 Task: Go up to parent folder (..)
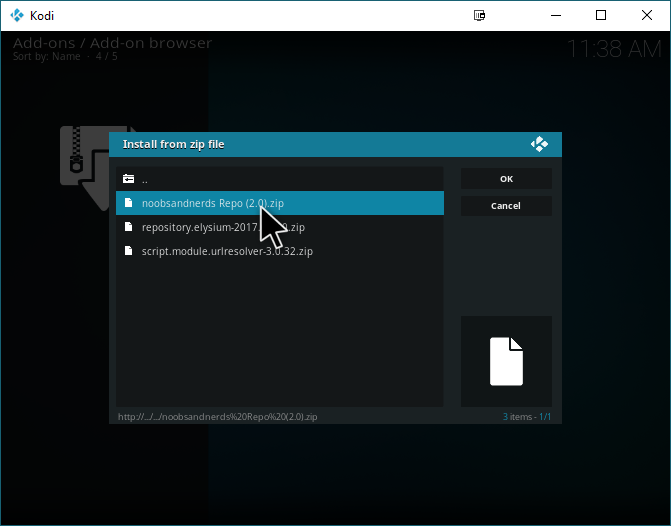pos(279,179)
